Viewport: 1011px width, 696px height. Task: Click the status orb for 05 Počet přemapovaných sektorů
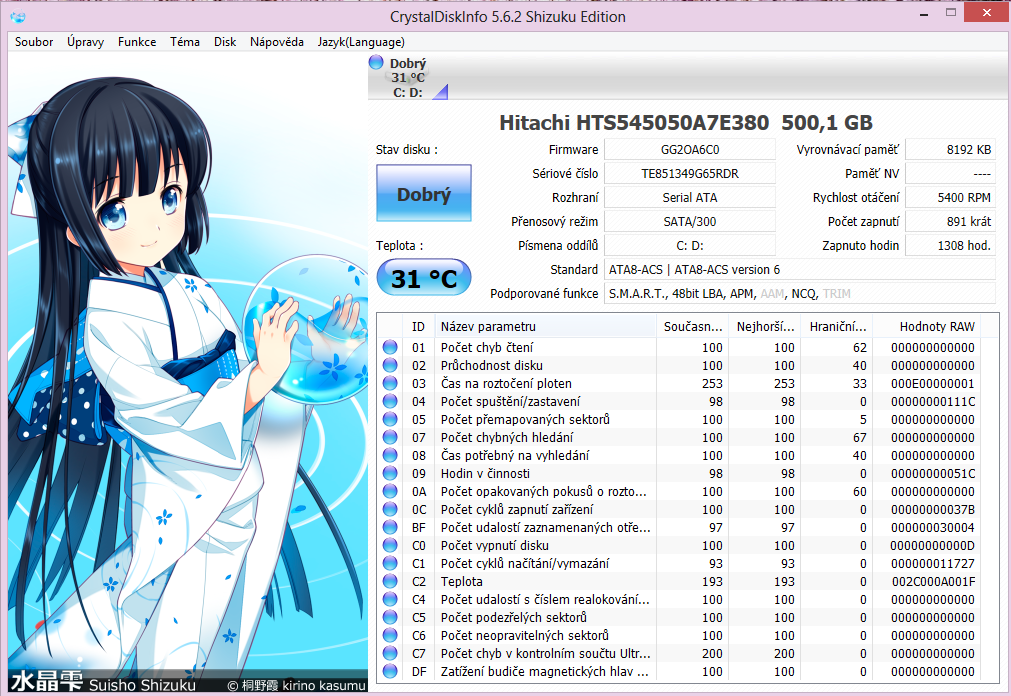click(390, 419)
